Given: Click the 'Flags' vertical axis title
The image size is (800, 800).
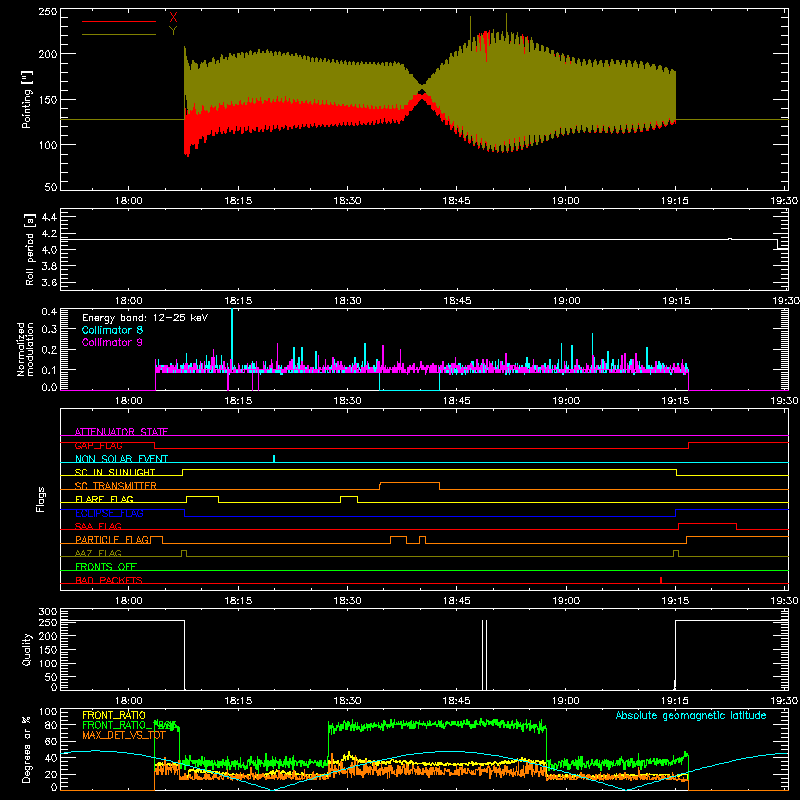Looking at the screenshot, I should [x=40, y=499].
